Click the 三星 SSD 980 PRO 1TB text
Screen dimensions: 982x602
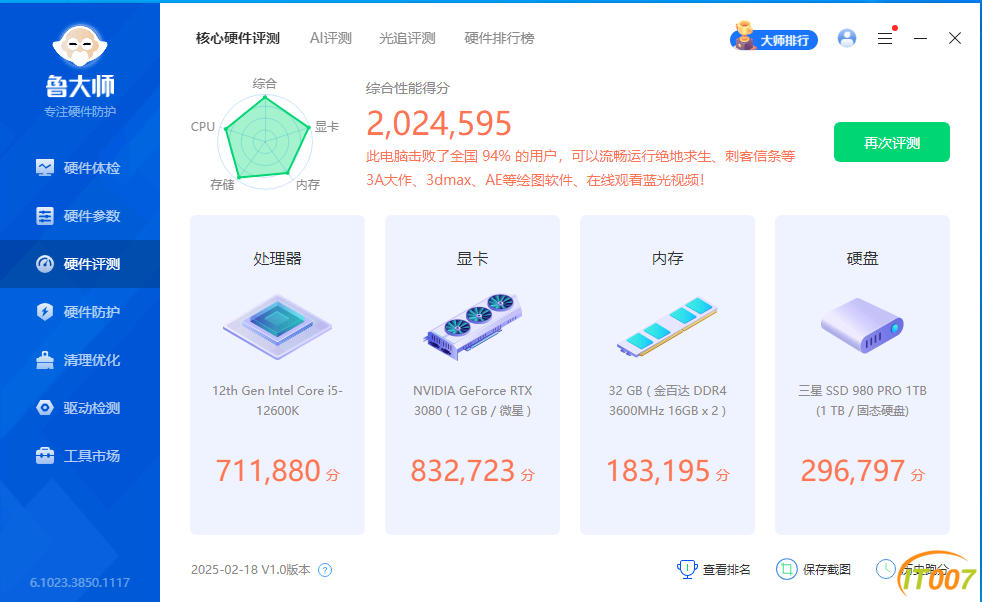(862, 400)
